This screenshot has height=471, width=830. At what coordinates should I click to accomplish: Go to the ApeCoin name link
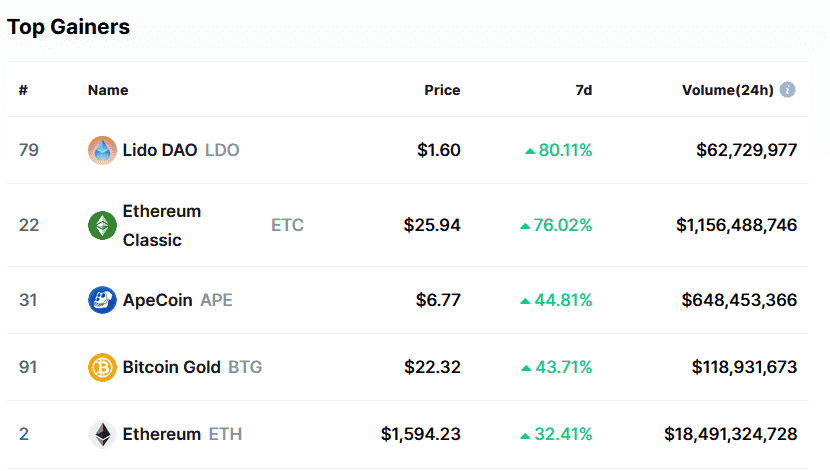tap(158, 300)
